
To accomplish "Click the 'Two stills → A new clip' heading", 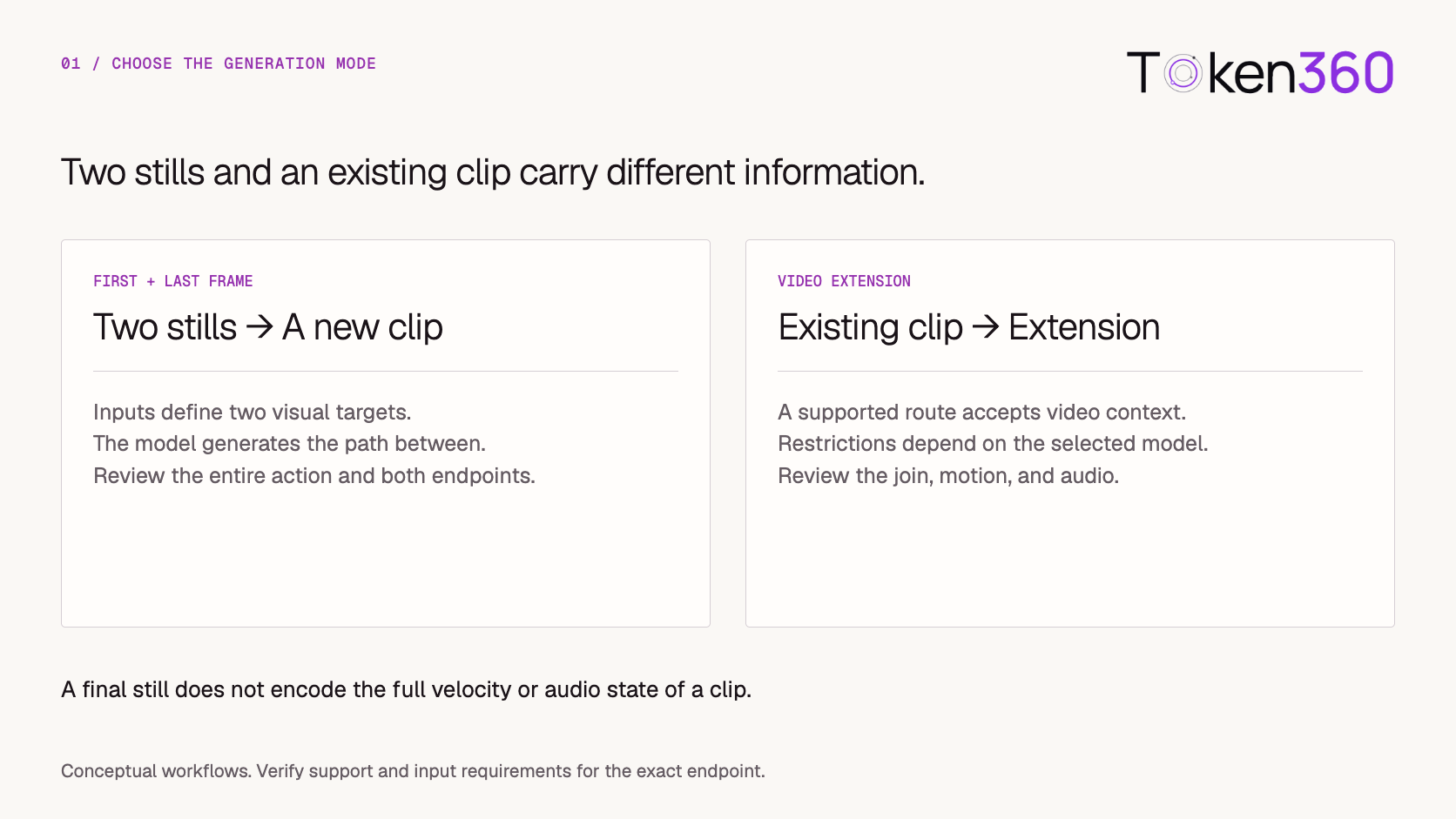I will (x=268, y=327).
